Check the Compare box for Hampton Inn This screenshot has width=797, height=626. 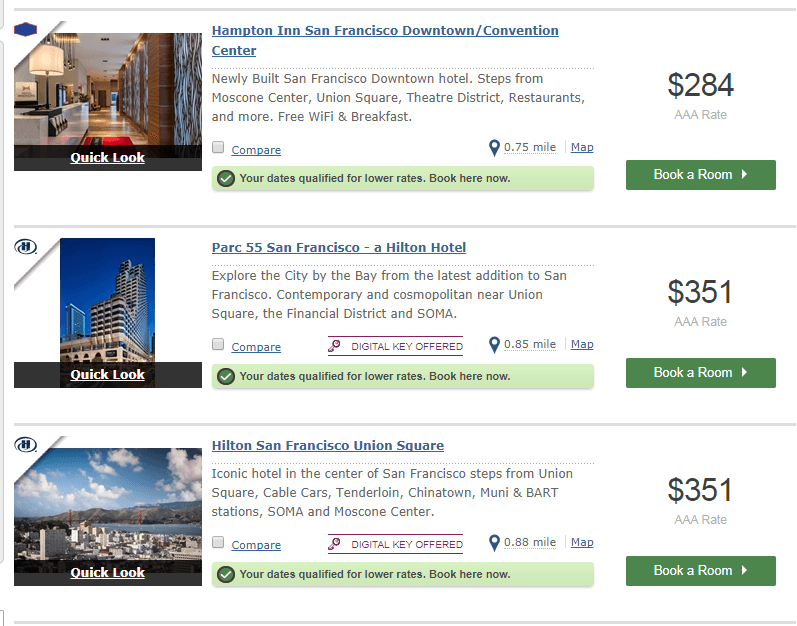218,148
